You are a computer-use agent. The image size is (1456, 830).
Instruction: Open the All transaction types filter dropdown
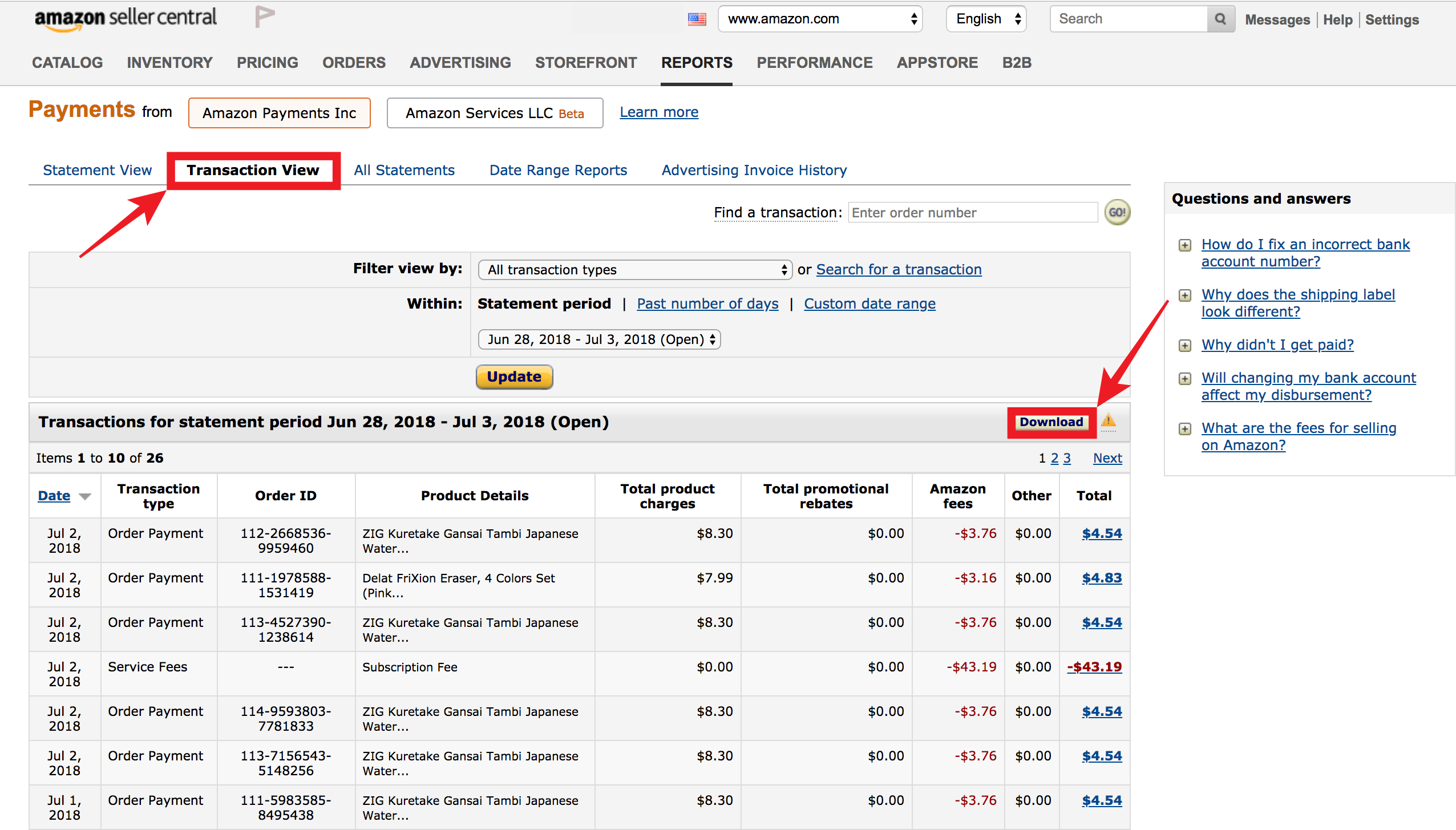pyautogui.click(x=635, y=269)
